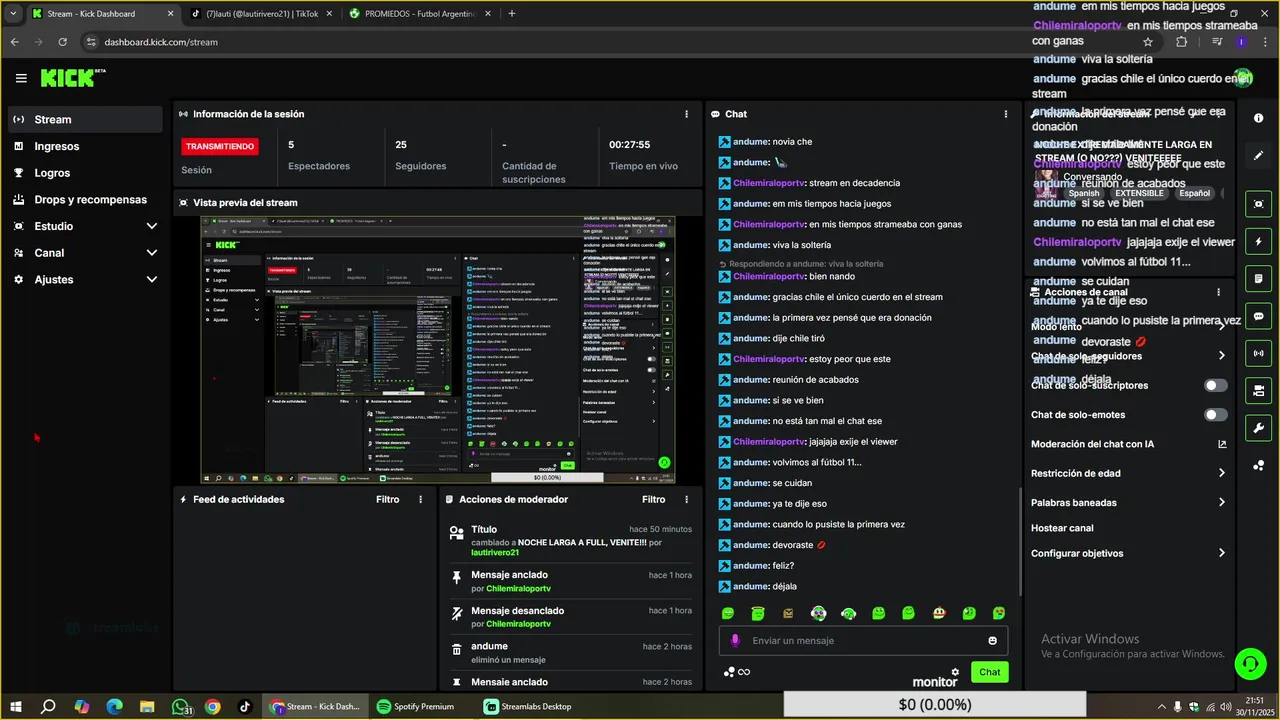The image size is (1280, 720).
Task: Open options menu for Información de la sesión
Action: (x=686, y=114)
